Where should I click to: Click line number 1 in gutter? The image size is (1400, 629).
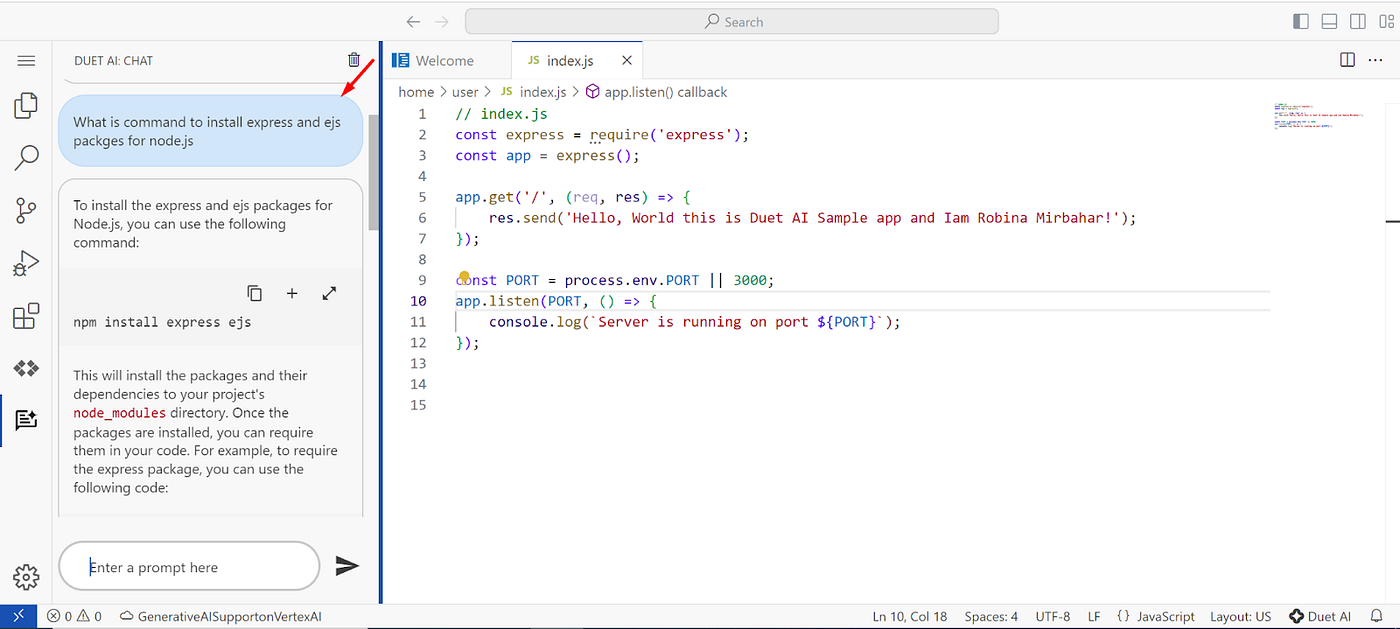[422, 114]
